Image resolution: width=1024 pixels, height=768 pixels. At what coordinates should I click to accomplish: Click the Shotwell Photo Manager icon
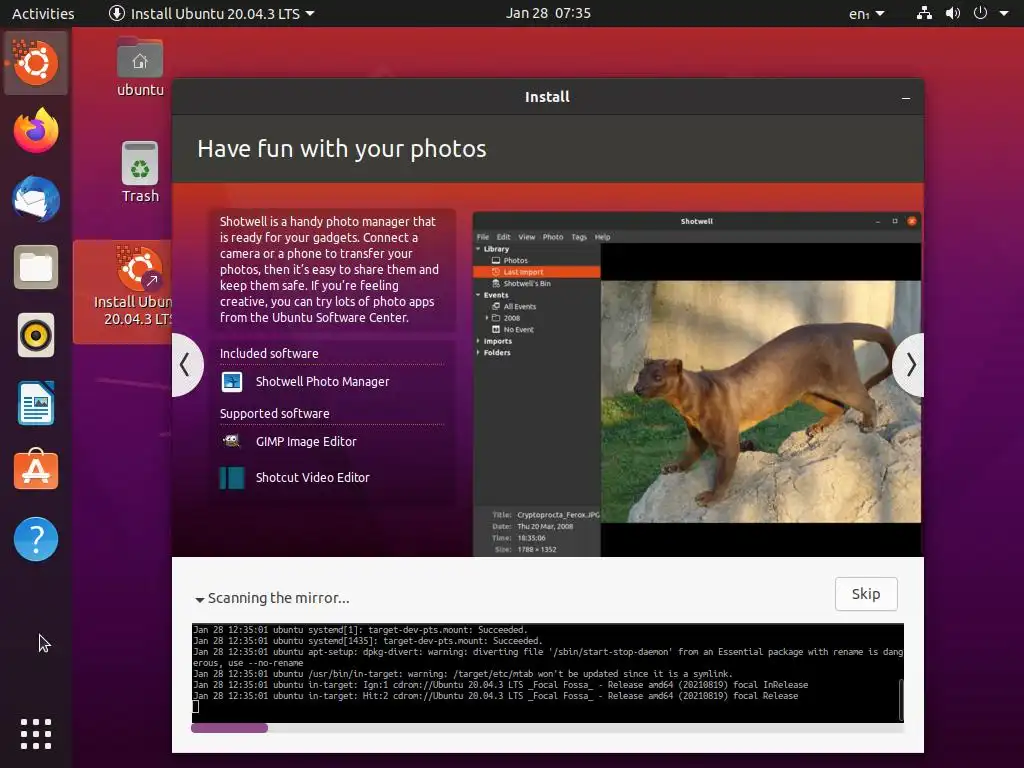pyautogui.click(x=232, y=381)
